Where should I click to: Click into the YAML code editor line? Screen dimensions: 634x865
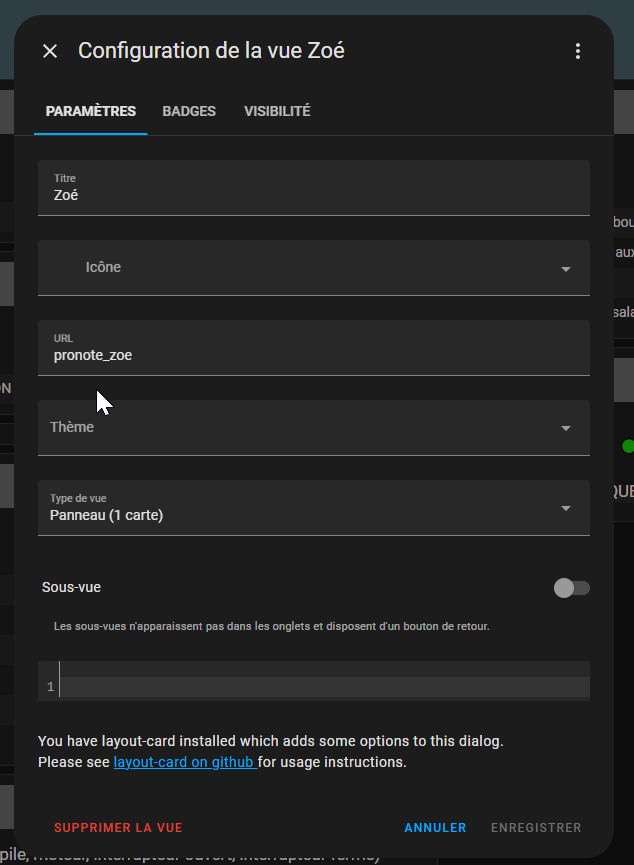click(320, 687)
